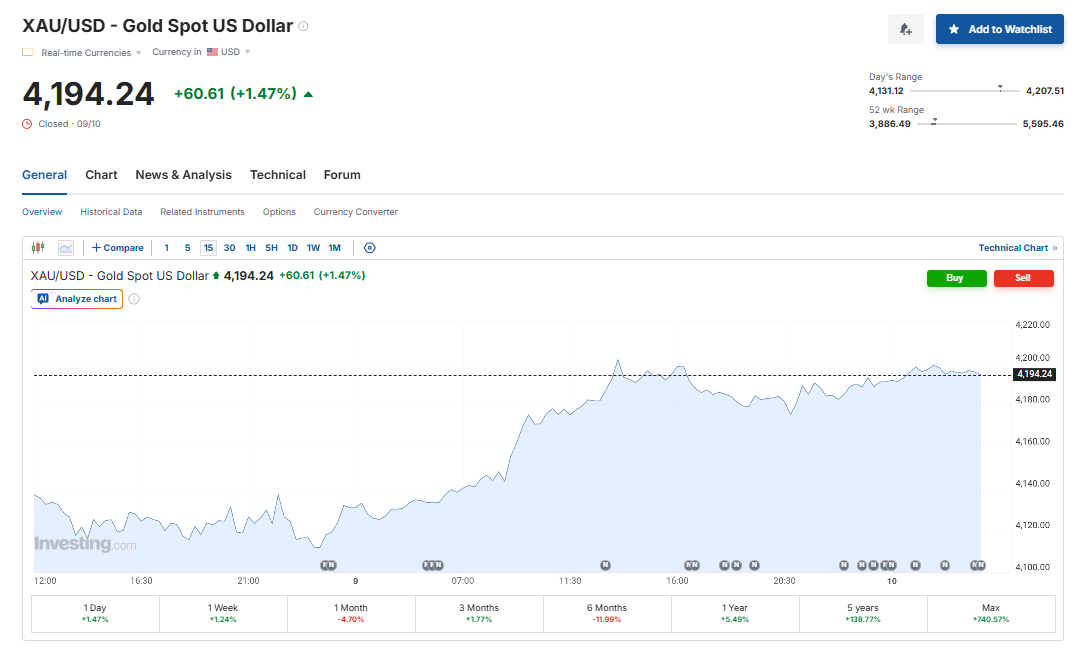Open the Real-time Currencies dropdown
The height and width of the screenshot is (651, 1080).
pos(91,52)
